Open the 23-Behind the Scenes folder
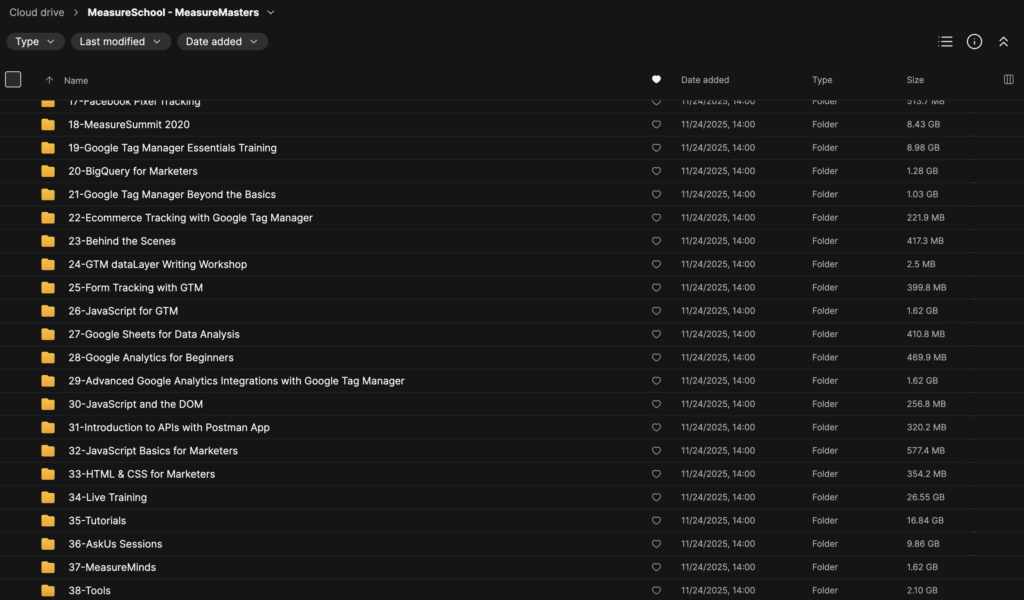 click(122, 241)
